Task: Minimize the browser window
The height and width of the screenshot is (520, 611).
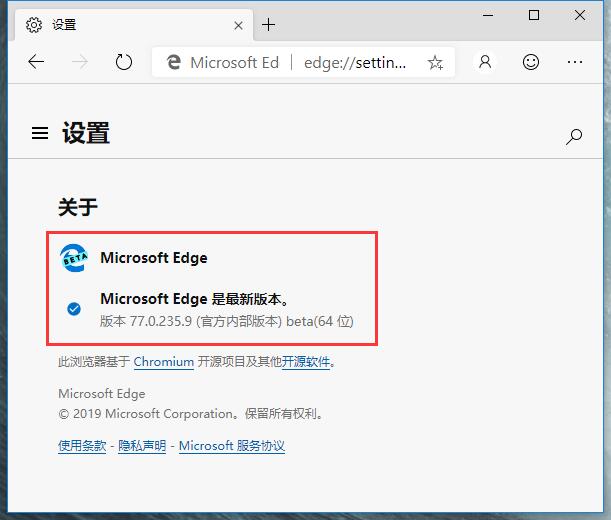Action: coord(488,16)
